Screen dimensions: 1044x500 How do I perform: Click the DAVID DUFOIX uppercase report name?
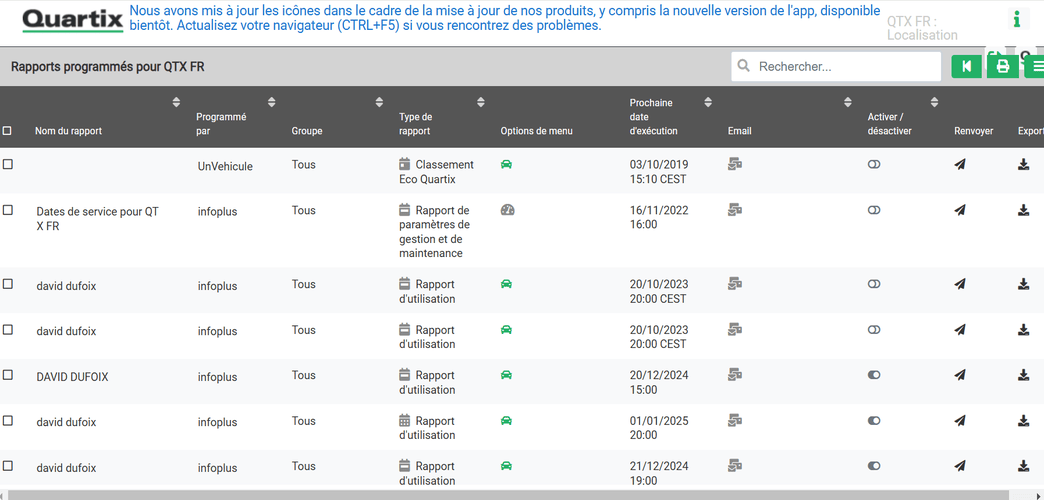point(72,377)
